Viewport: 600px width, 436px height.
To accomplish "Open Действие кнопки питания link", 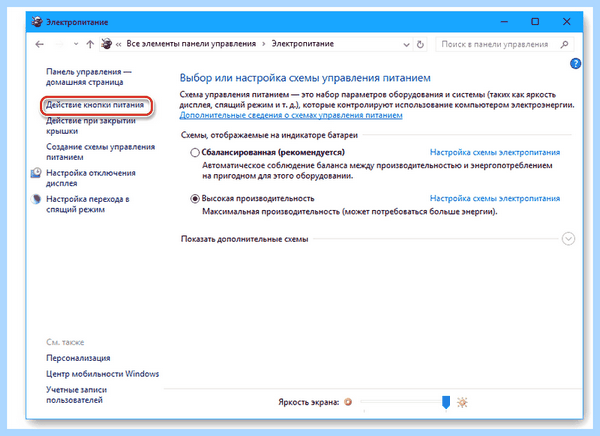I will coord(95,105).
